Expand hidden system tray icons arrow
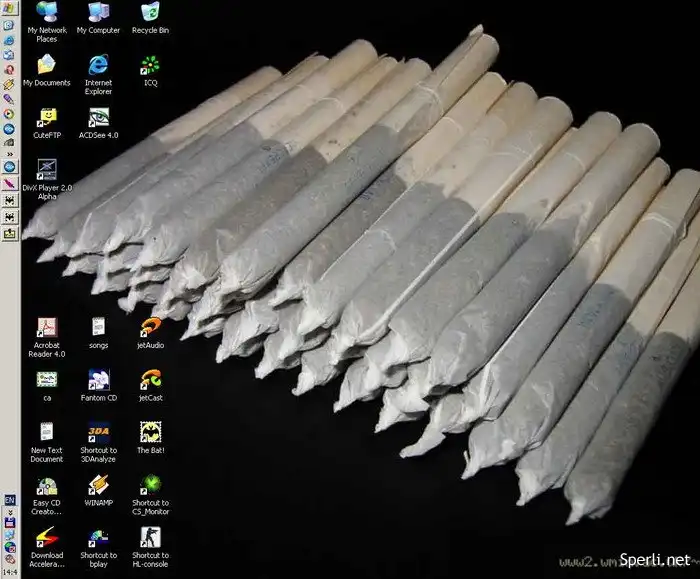This screenshot has width=700, height=579. (10, 510)
